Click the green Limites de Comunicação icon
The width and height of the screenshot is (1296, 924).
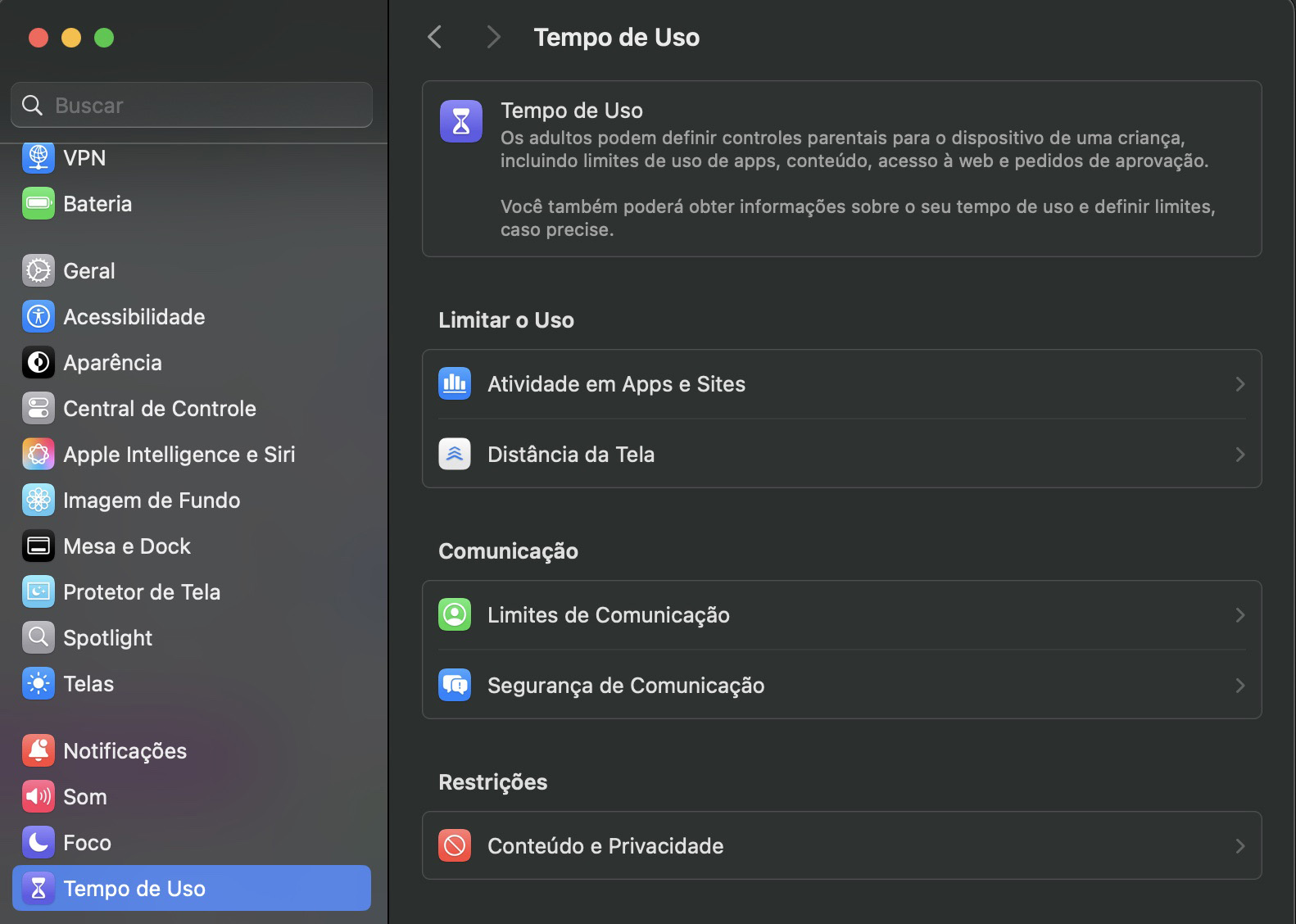455,614
